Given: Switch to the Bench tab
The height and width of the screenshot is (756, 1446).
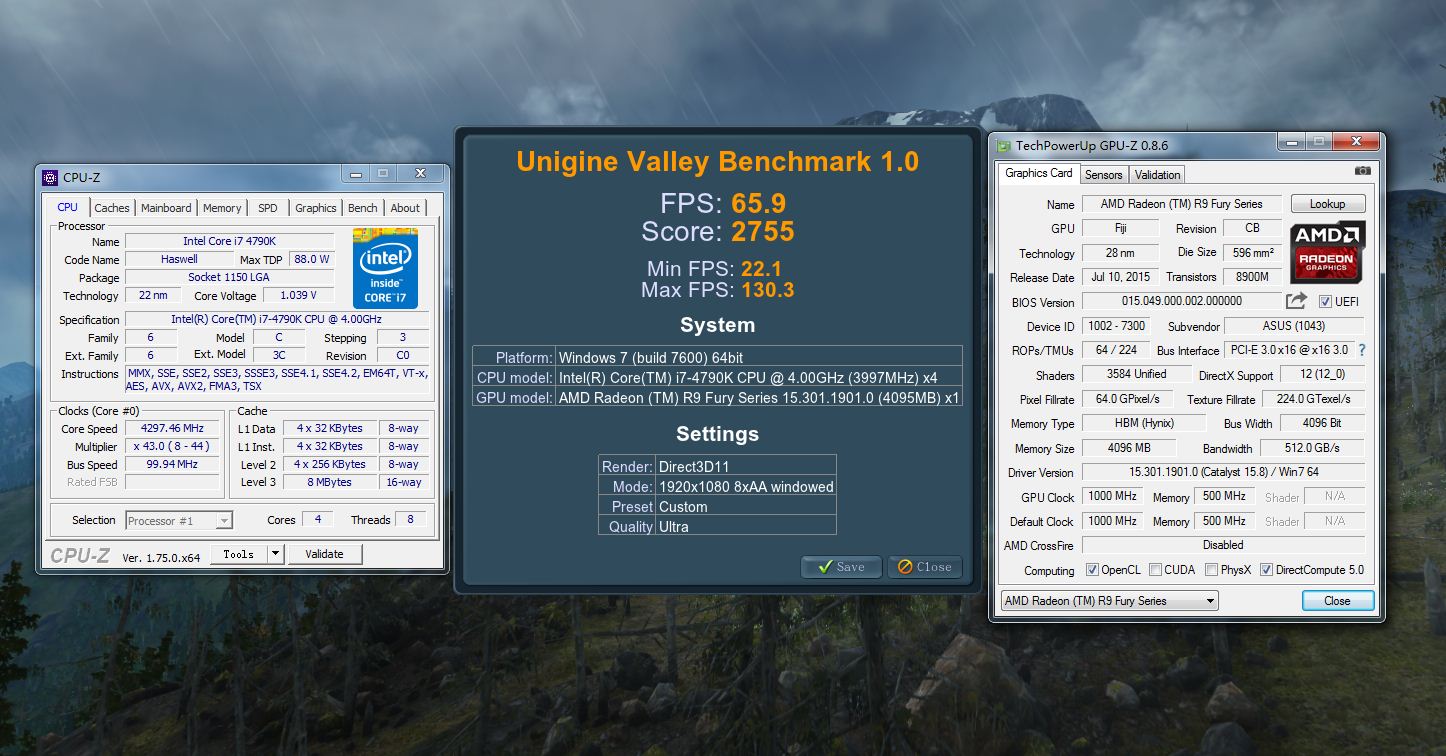Looking at the screenshot, I should pyautogui.click(x=363, y=208).
